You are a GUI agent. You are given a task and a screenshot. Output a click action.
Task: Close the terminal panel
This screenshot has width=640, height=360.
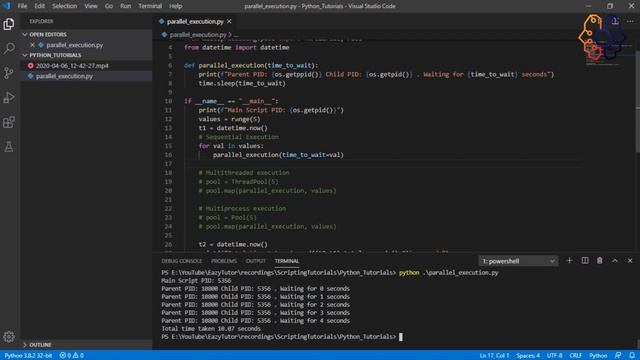click(630, 260)
